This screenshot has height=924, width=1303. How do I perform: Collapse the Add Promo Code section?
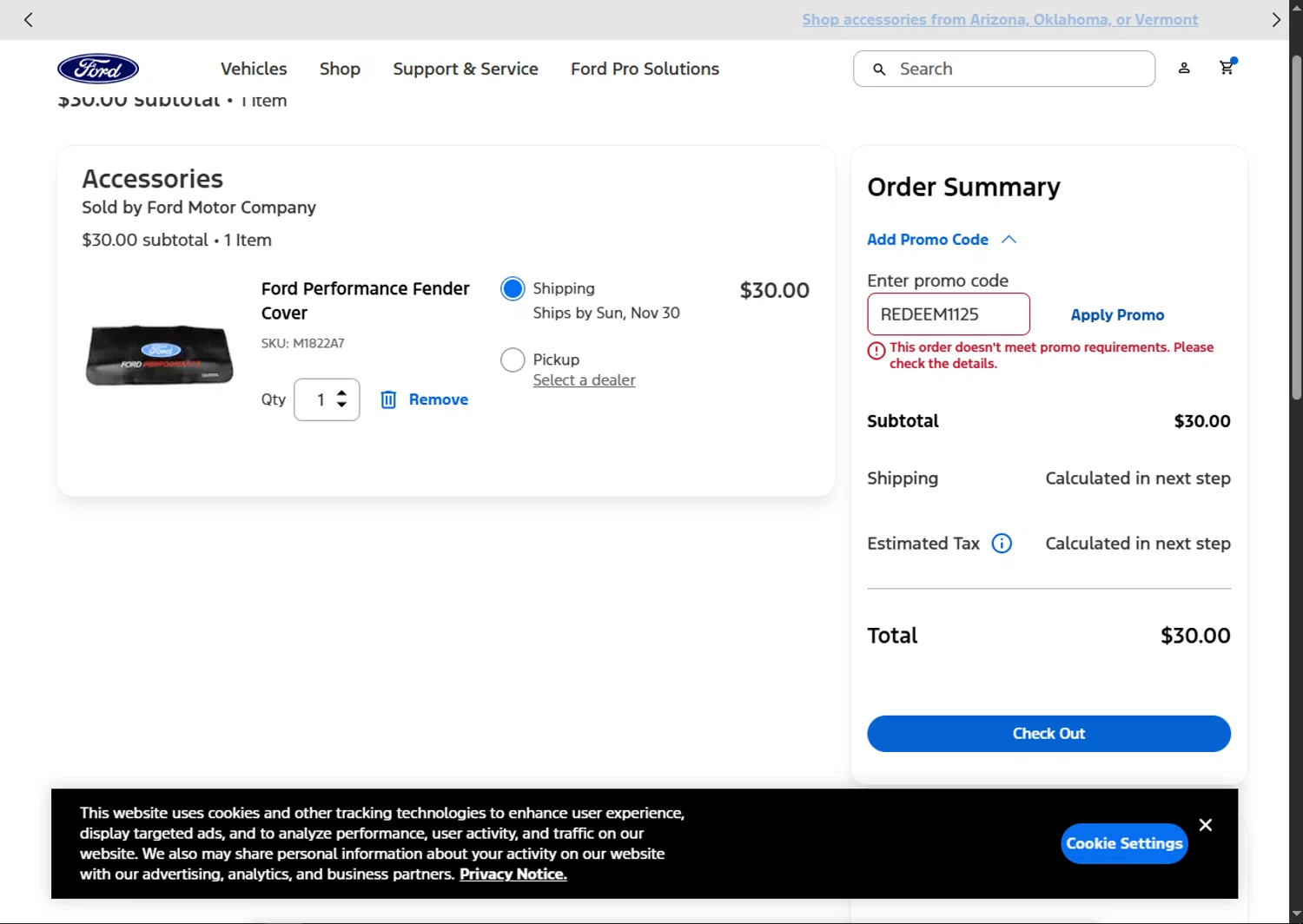942,240
